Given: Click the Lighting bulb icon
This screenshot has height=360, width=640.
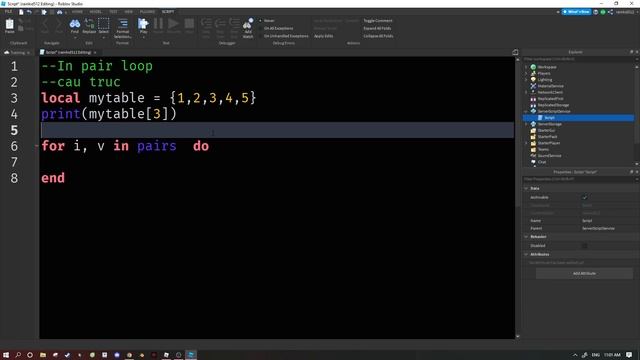Looking at the screenshot, I should tap(533, 80).
